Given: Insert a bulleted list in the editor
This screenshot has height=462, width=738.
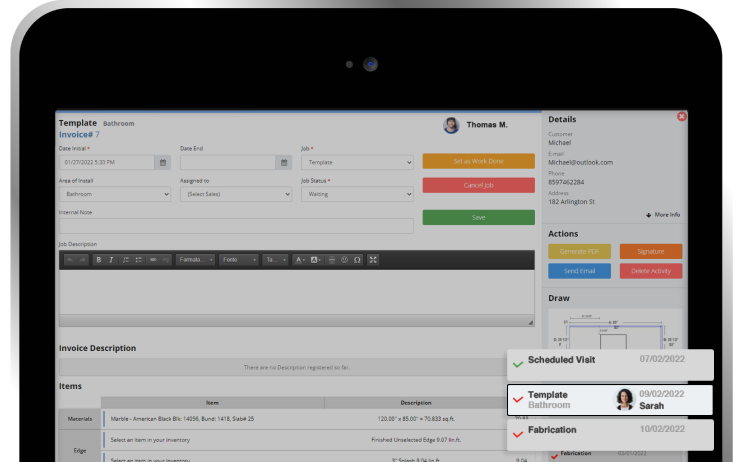Looking at the screenshot, I should coord(138,260).
